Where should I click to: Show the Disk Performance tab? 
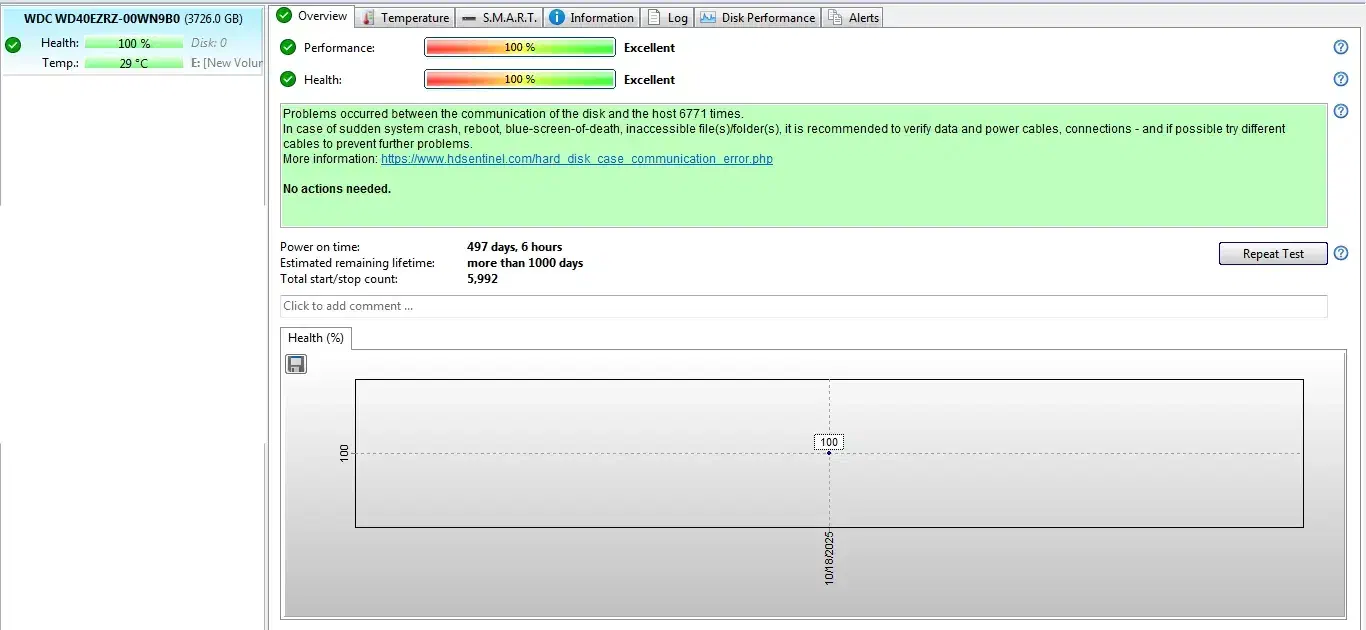[758, 17]
